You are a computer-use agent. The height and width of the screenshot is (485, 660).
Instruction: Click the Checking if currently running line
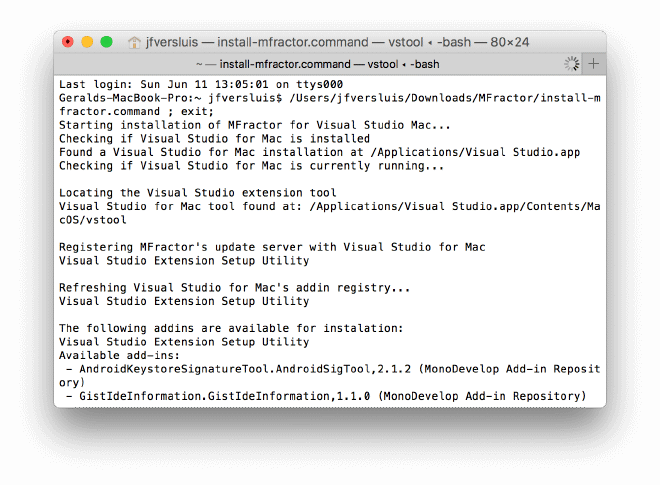[251, 165]
